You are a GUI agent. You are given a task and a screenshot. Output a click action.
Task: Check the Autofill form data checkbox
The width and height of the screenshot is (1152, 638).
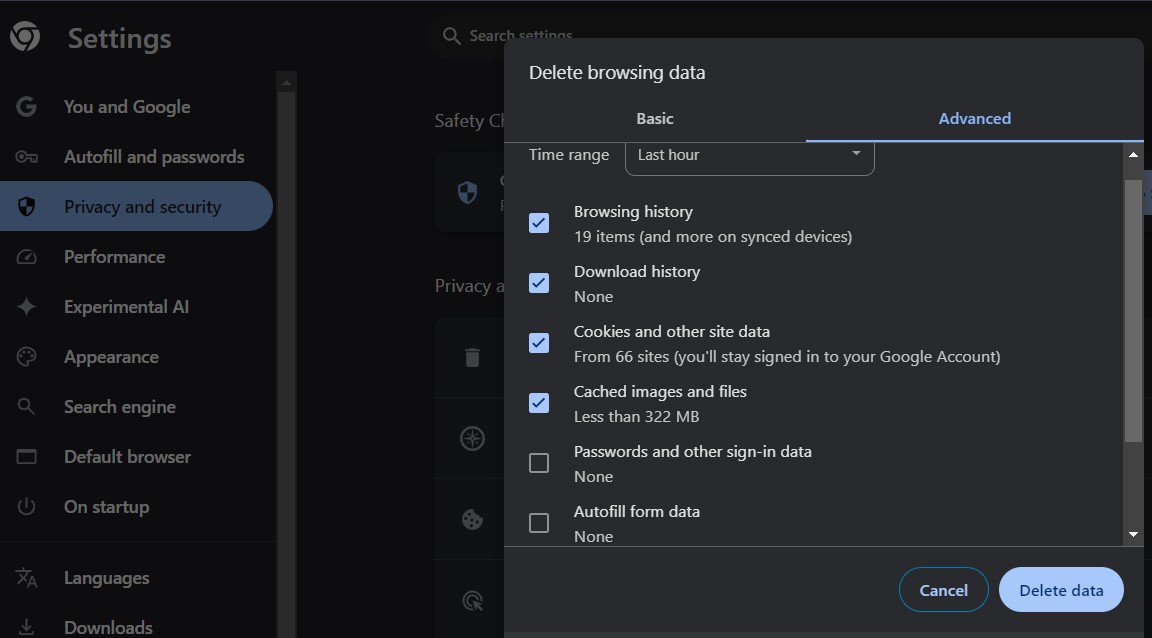[539, 523]
